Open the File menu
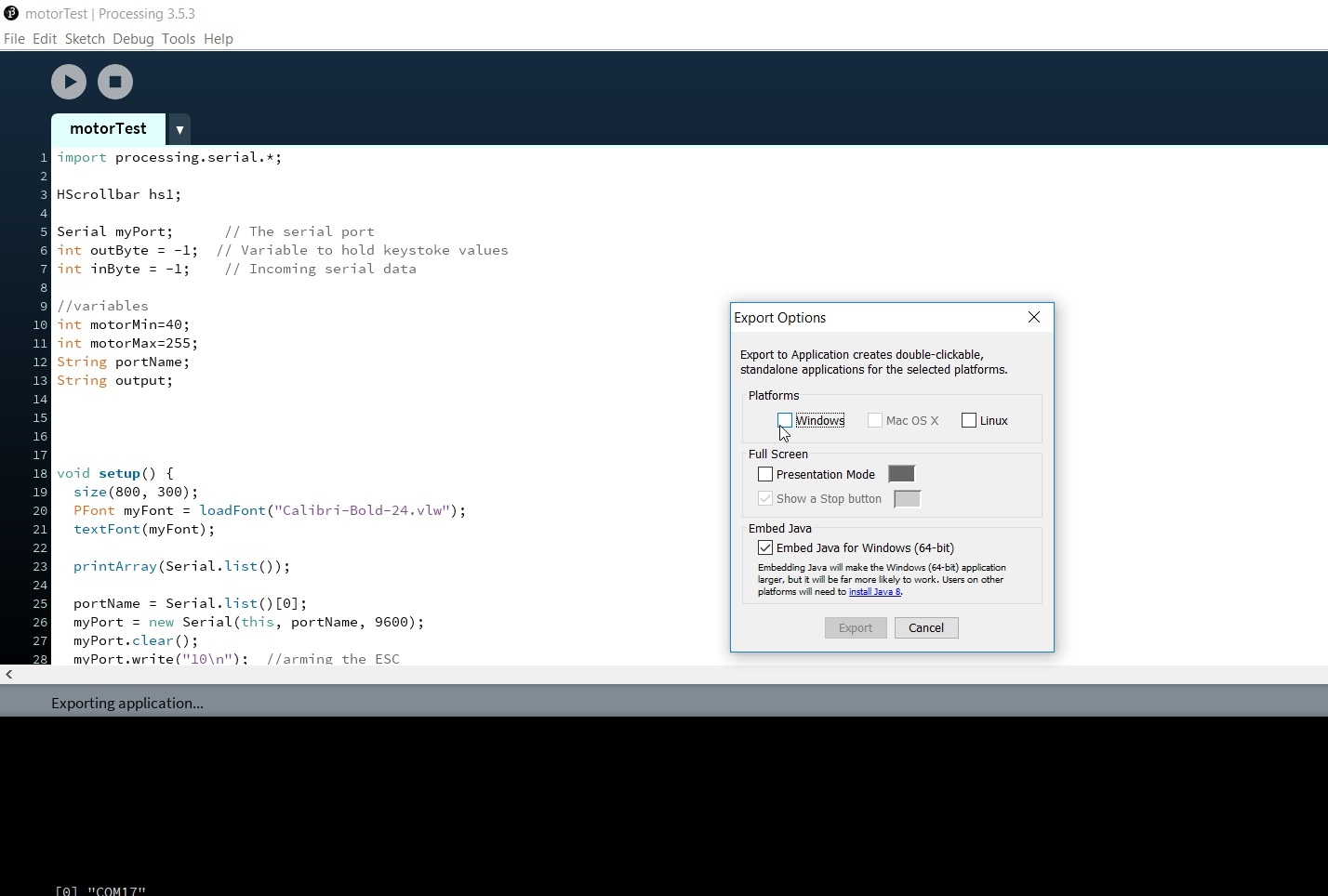The image size is (1328, 896). tap(14, 39)
